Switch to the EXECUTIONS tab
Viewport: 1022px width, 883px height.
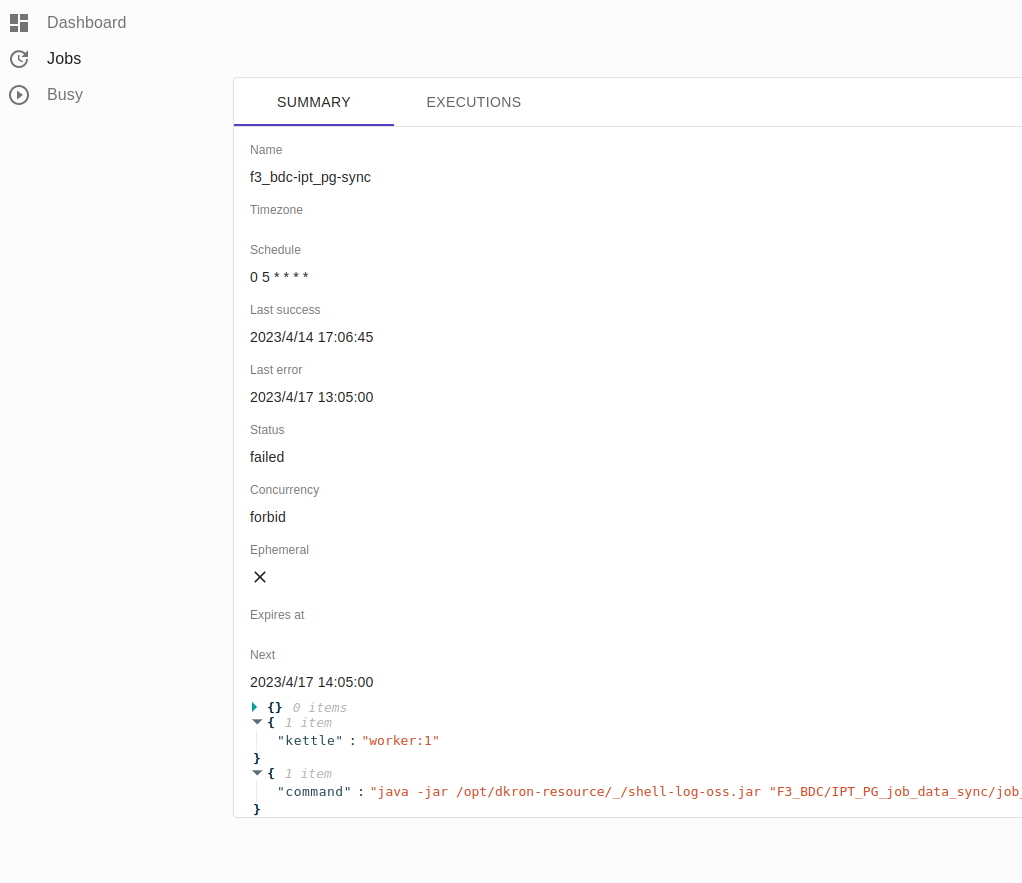coord(473,102)
